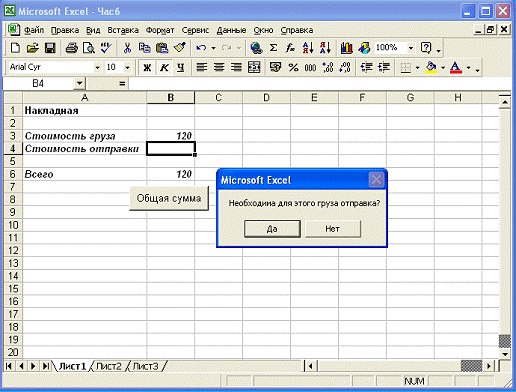
Task: Undo the last action arrow
Action: click(x=201, y=48)
